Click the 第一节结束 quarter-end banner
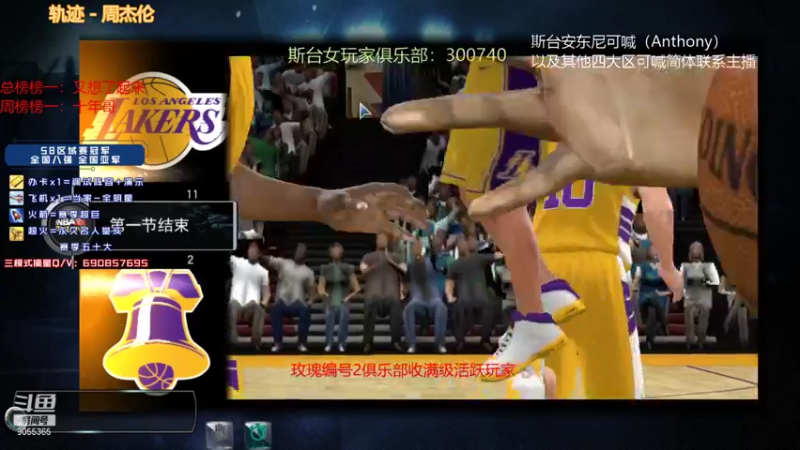Image resolution: width=800 pixels, height=450 pixels. pyautogui.click(x=149, y=225)
